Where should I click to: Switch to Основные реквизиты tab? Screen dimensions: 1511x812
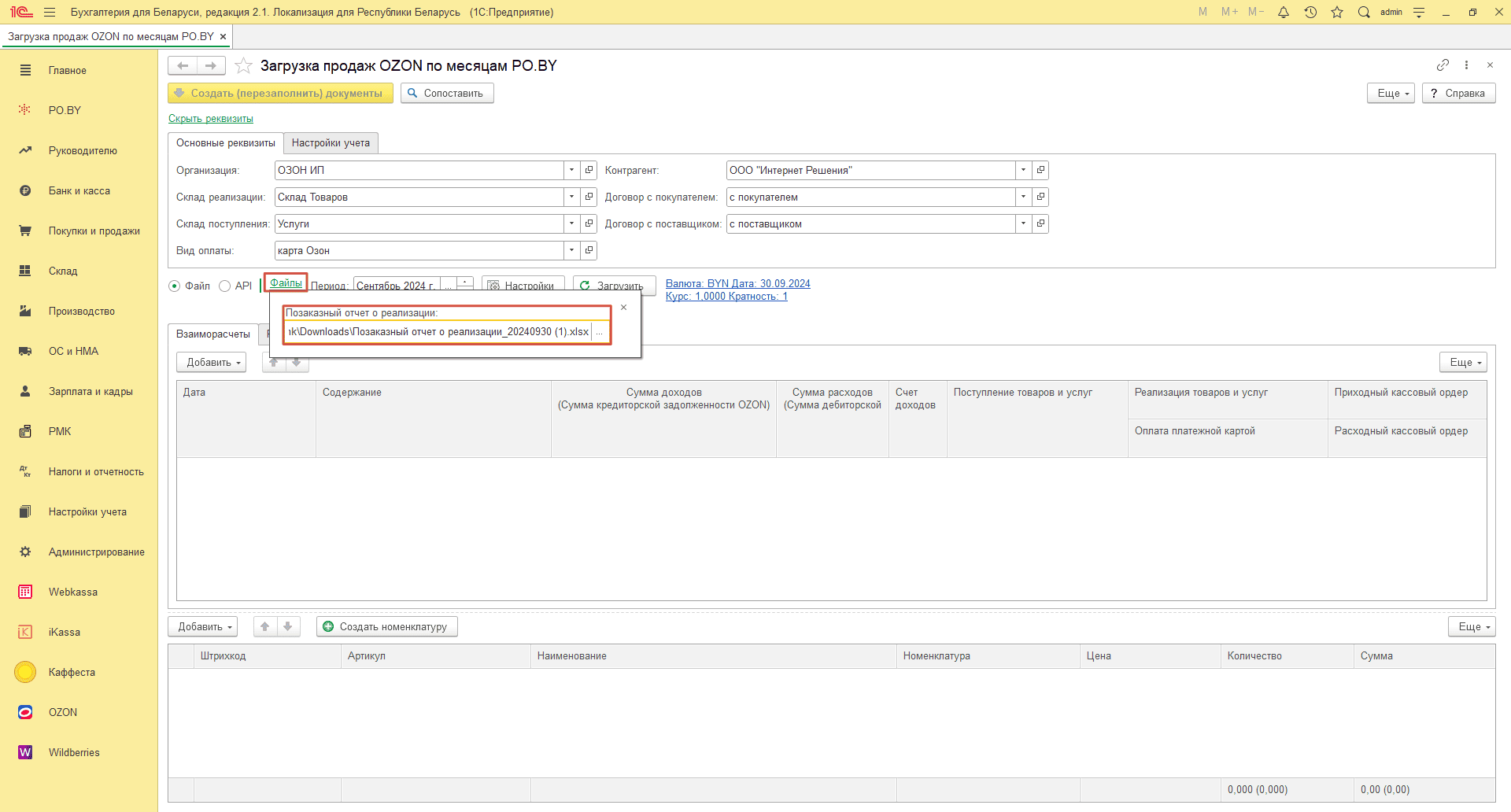tap(226, 142)
